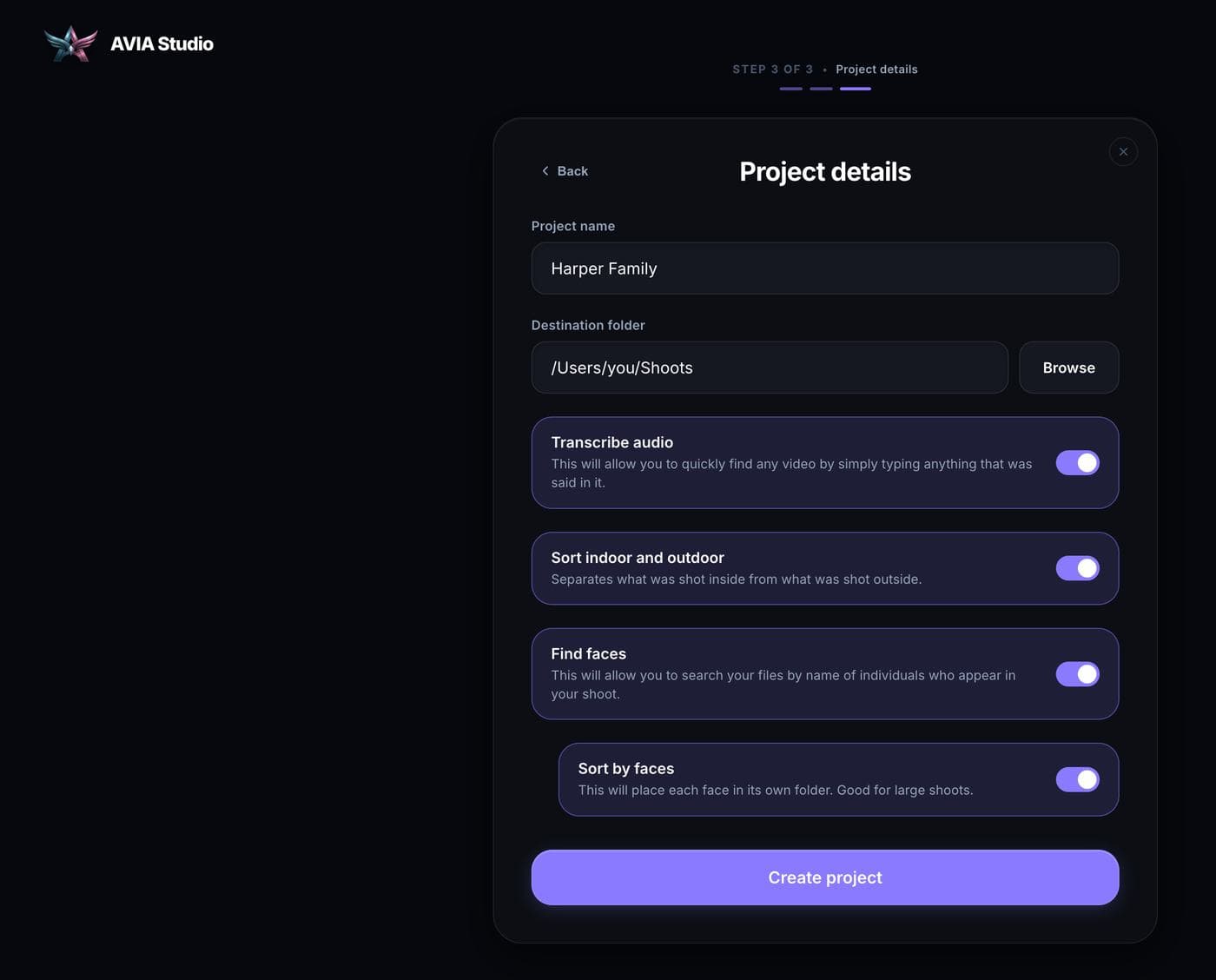Click the STEP 3 OF 3 indicator text
This screenshot has height=980, width=1216.
pyautogui.click(x=773, y=69)
